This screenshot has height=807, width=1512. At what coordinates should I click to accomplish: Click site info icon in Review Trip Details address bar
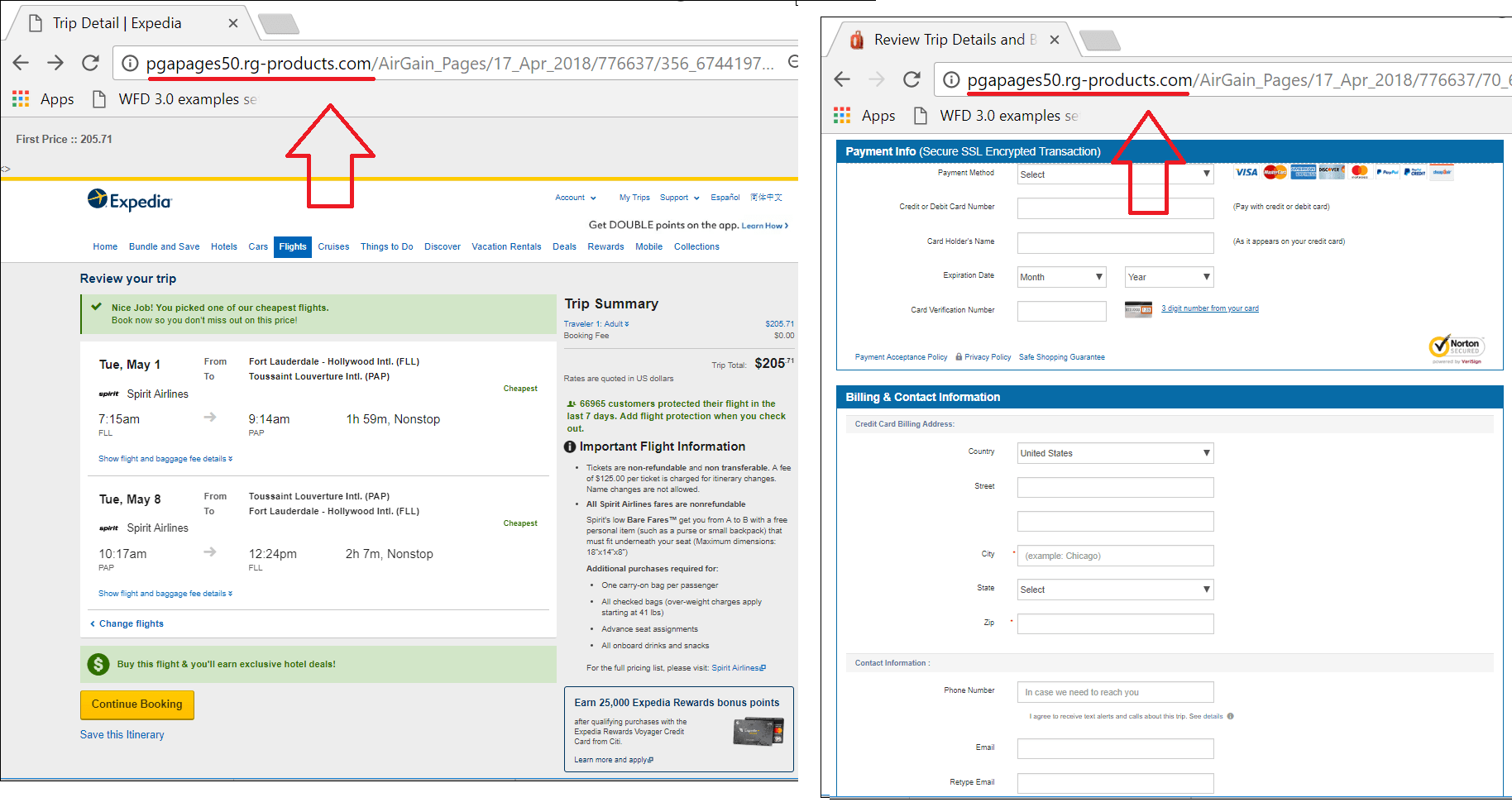(x=951, y=79)
